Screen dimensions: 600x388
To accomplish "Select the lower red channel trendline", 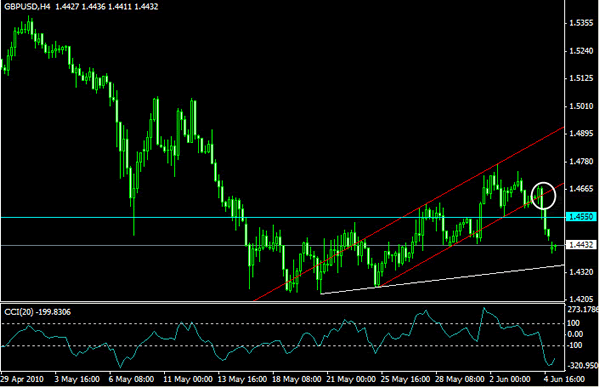I will [x=471, y=235].
